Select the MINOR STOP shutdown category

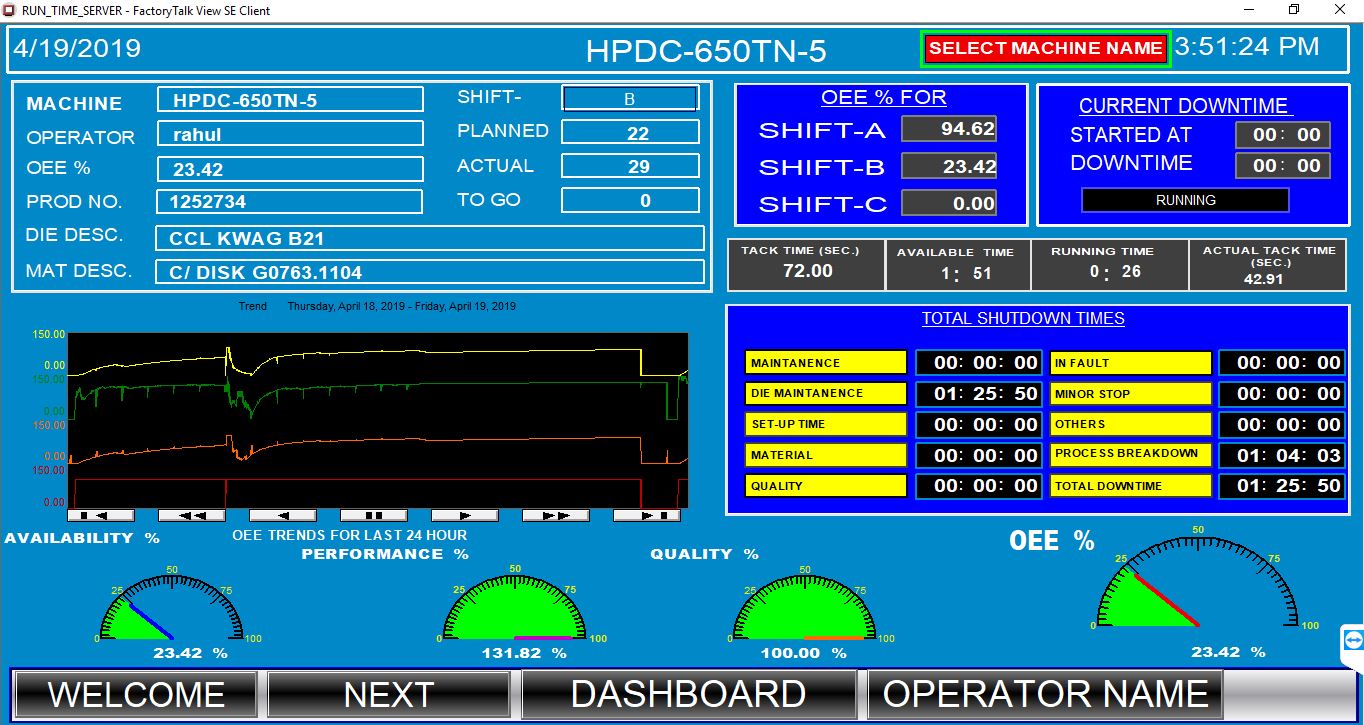coord(1130,393)
